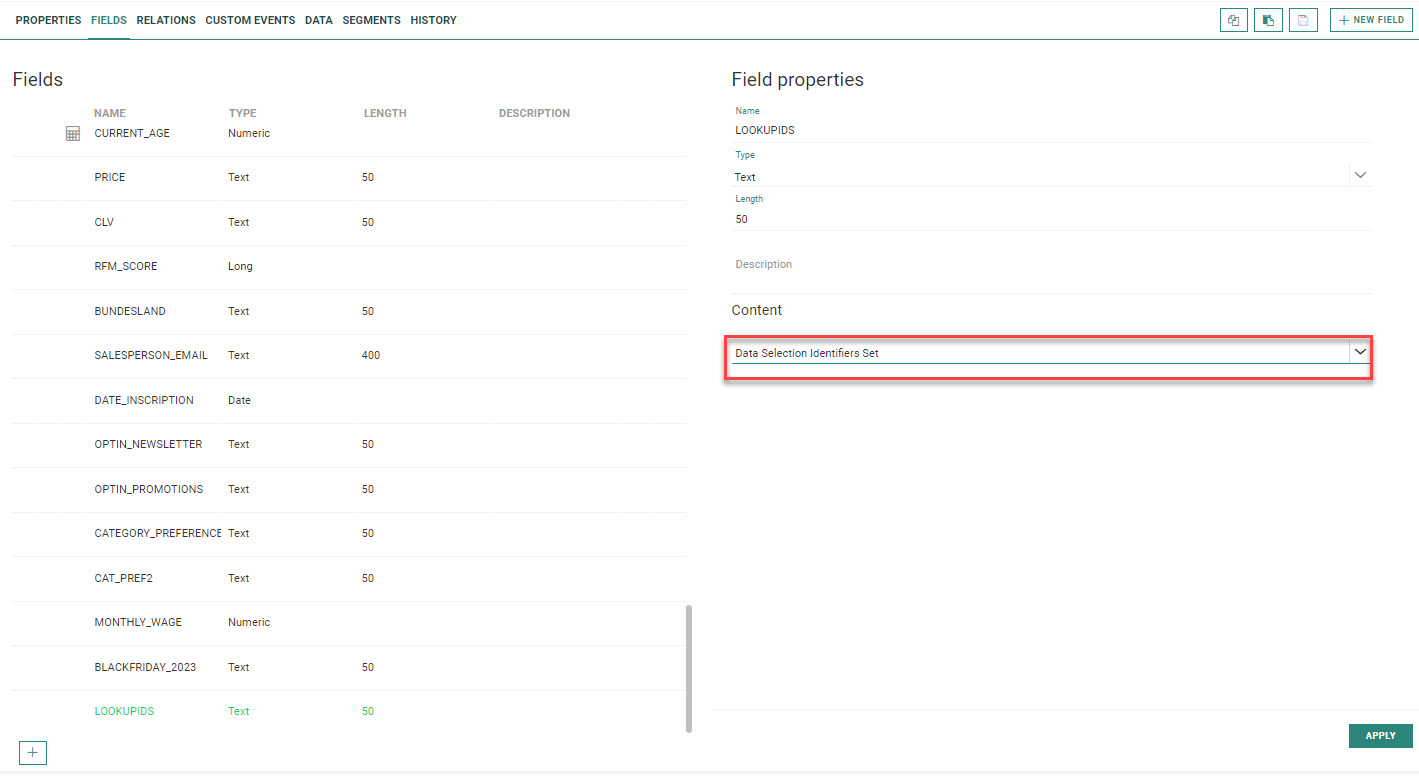Viewport: 1419px width, 780px height.
Task: Click the save icon in top toolbar
Action: click(x=1302, y=20)
